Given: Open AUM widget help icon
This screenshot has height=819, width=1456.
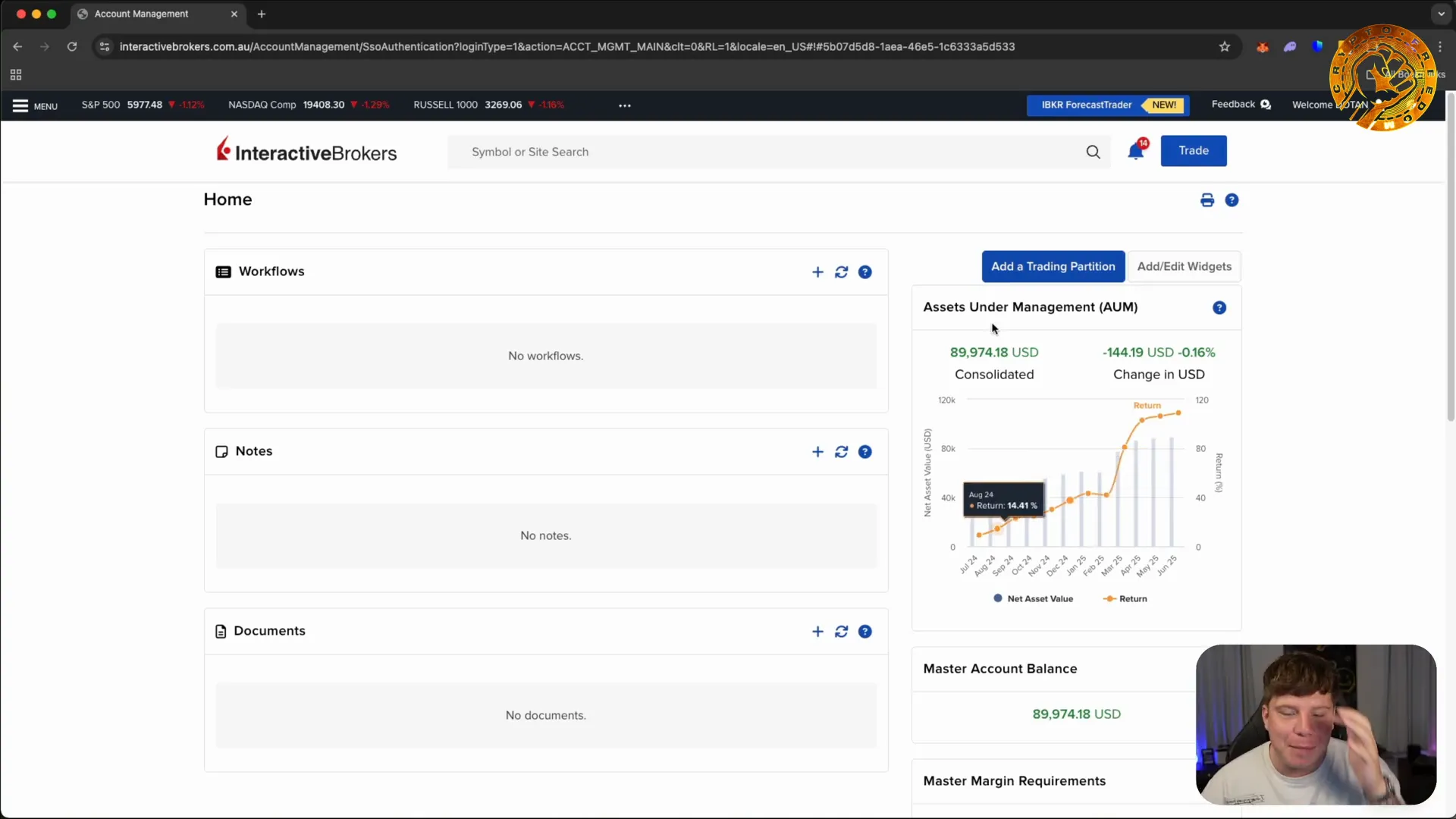Looking at the screenshot, I should coord(1219,308).
